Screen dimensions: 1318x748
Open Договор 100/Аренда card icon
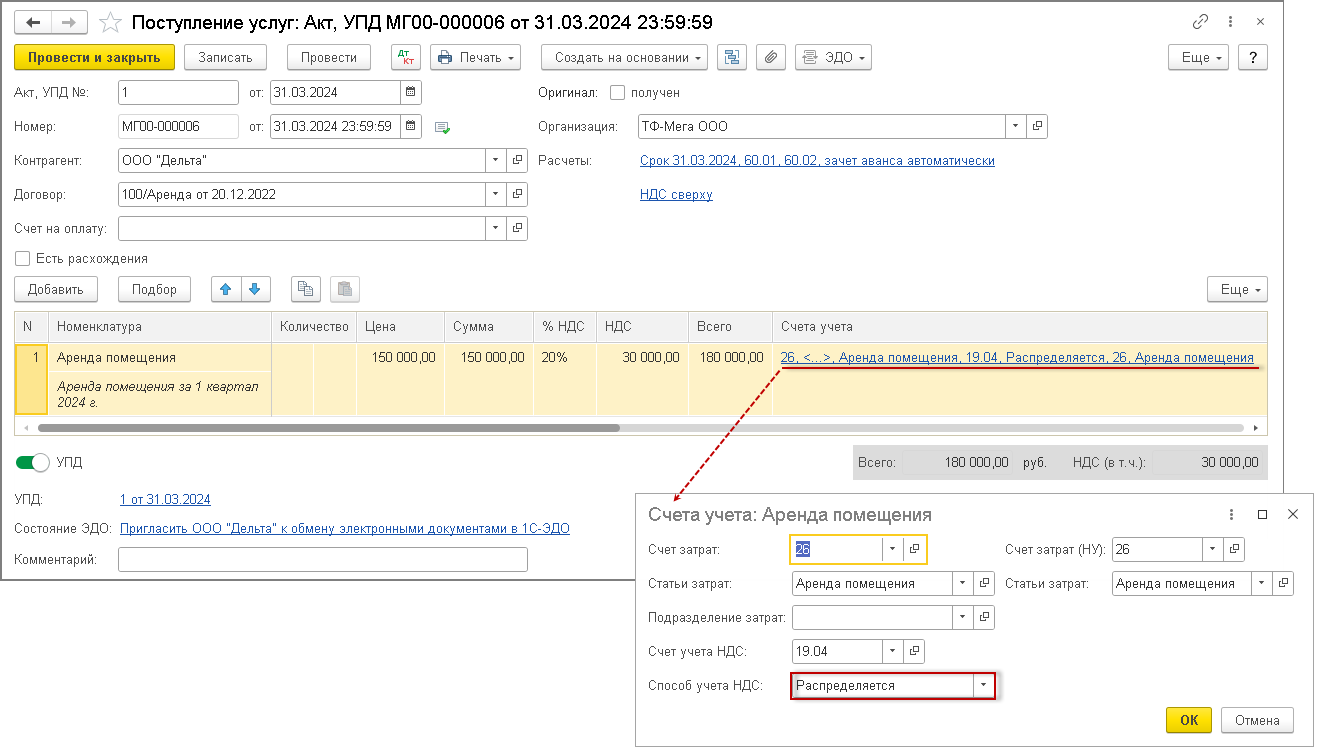517,194
